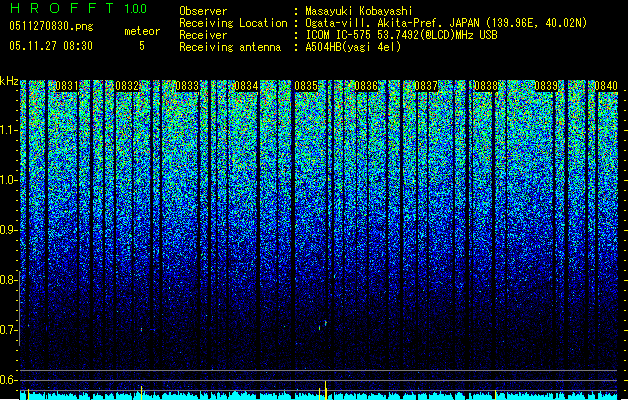Select the observer name Masayuki Kobayashi
The height and width of the screenshot is (400, 629).
[x=359, y=11]
